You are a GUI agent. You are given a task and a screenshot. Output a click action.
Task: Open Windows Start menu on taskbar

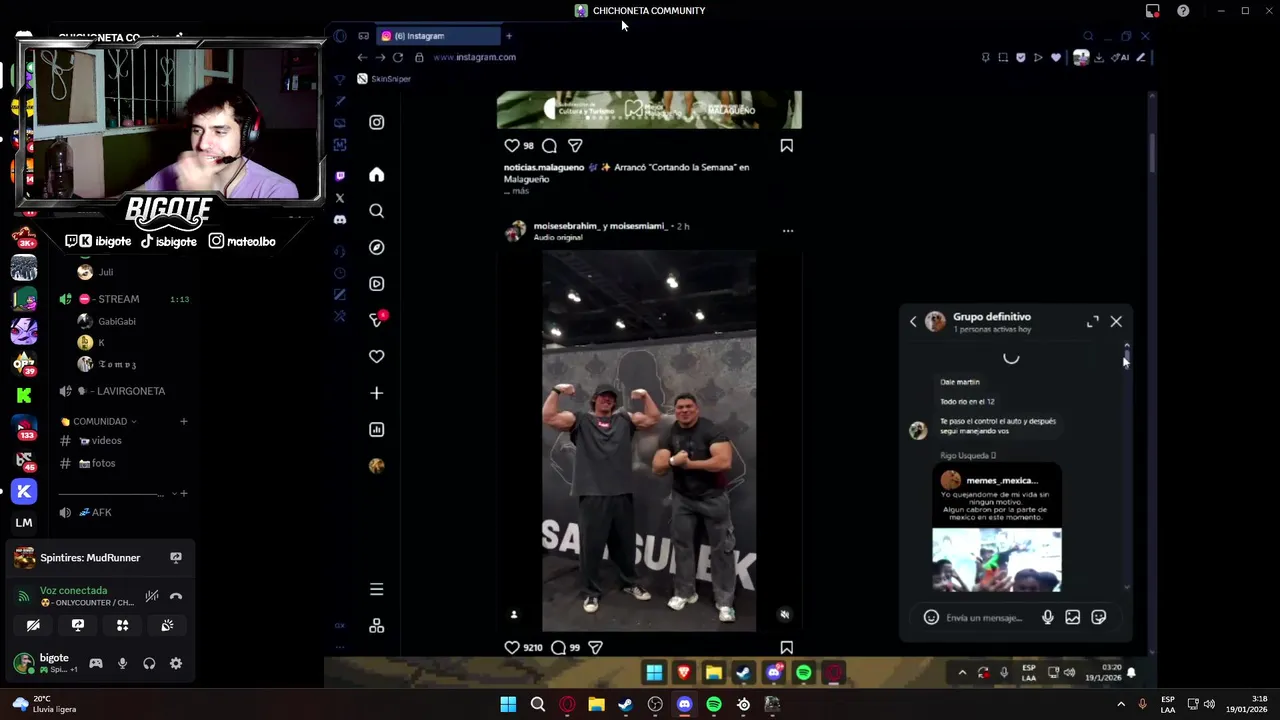point(508,704)
